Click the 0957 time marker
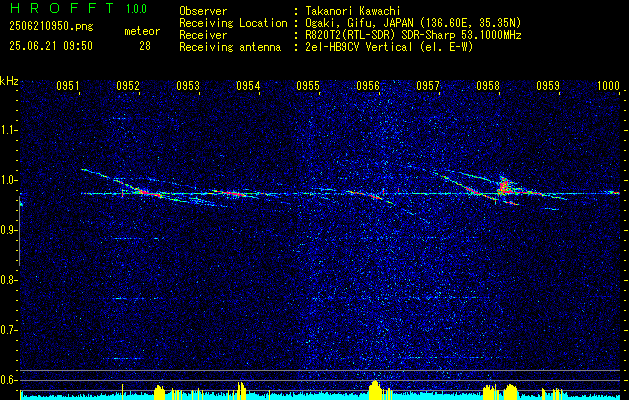629x400 pixels. 428,85
